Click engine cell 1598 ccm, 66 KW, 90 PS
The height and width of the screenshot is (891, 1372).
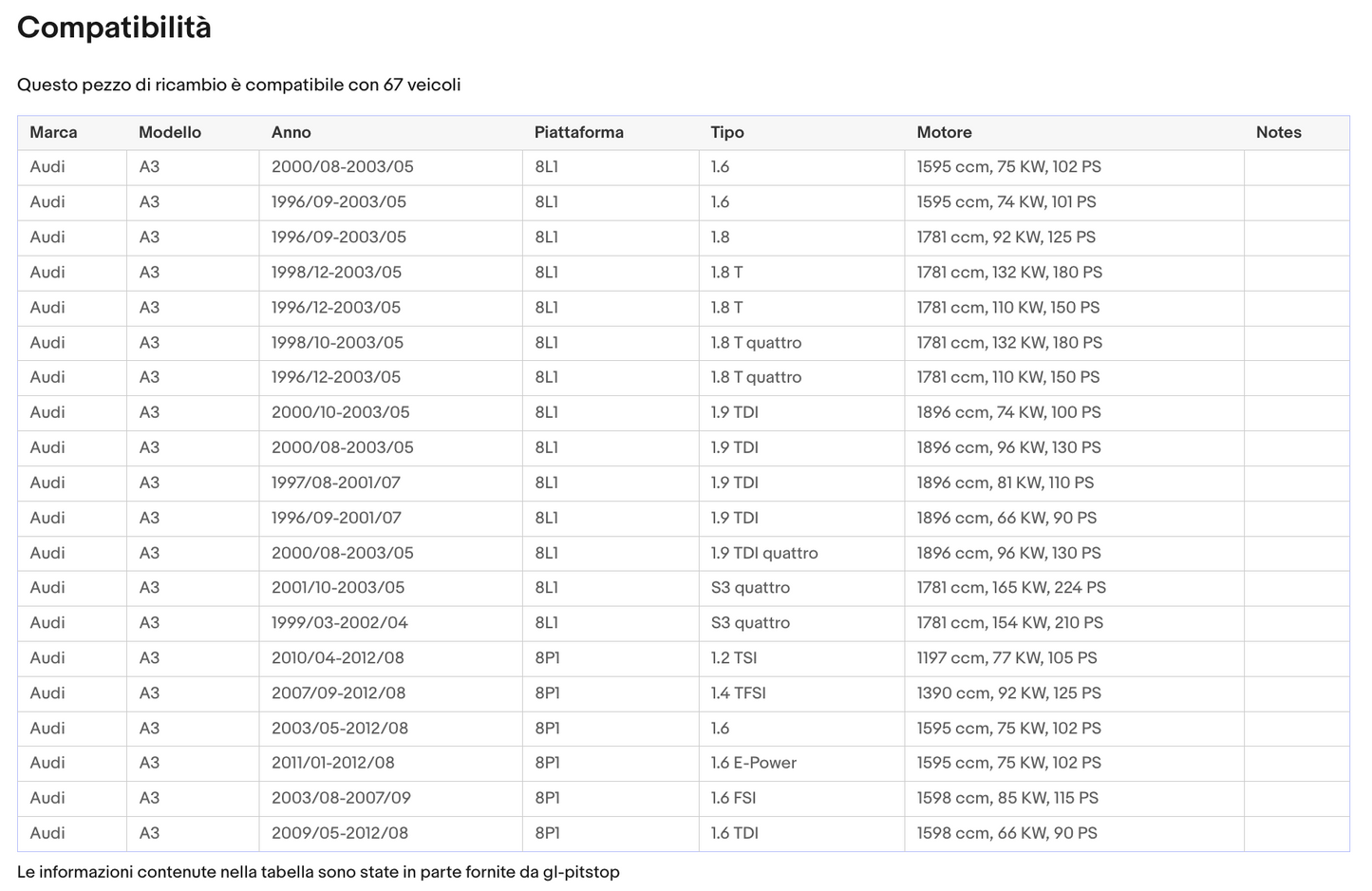(x=1074, y=833)
